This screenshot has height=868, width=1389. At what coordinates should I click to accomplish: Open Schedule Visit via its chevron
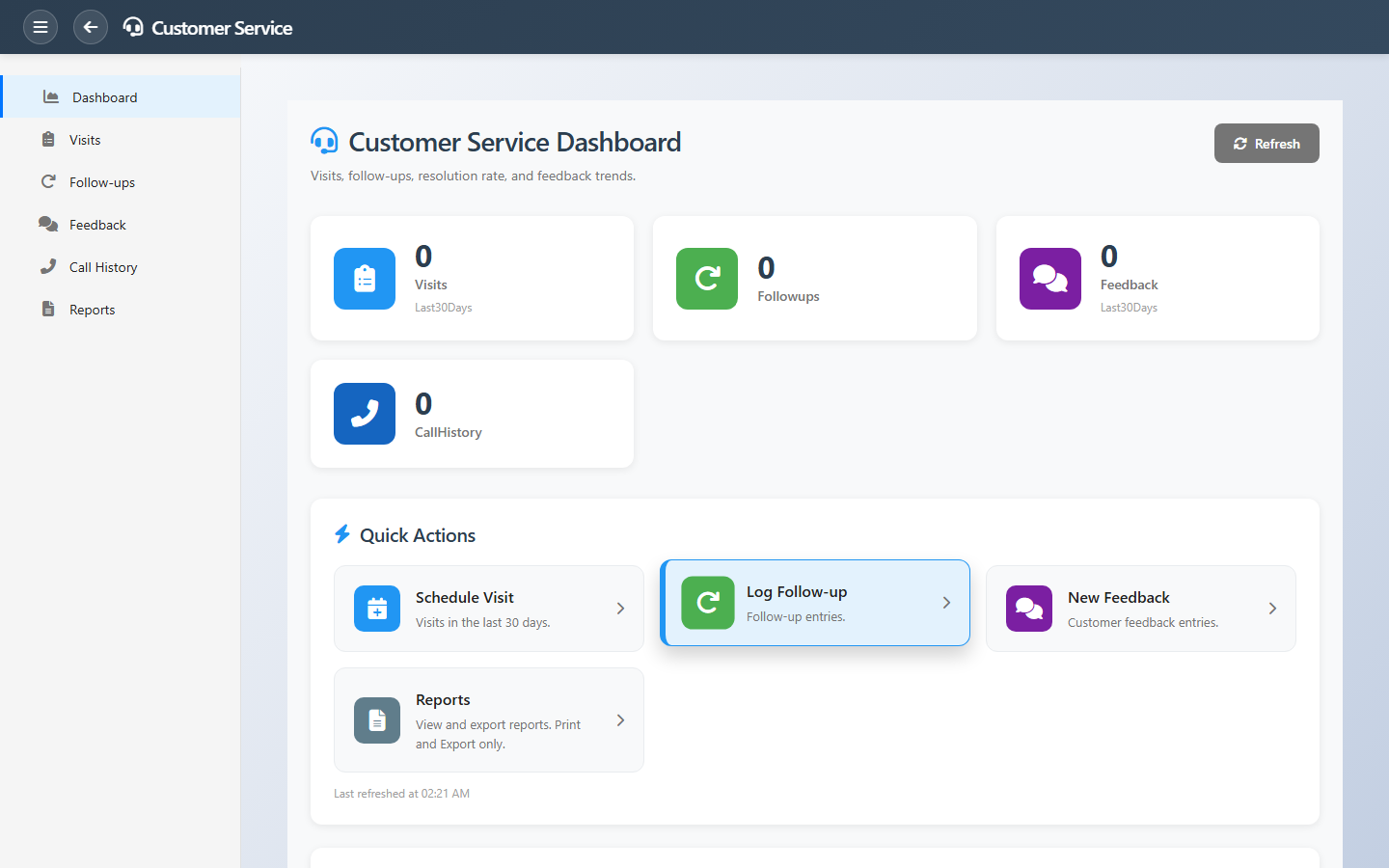pos(620,609)
